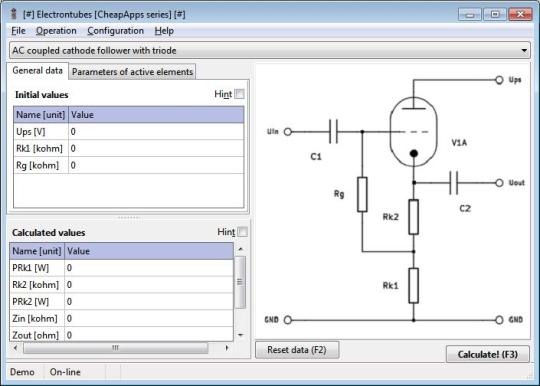Expand the circuit type dropdown
Screen dimensions: 540x386
point(524,51)
